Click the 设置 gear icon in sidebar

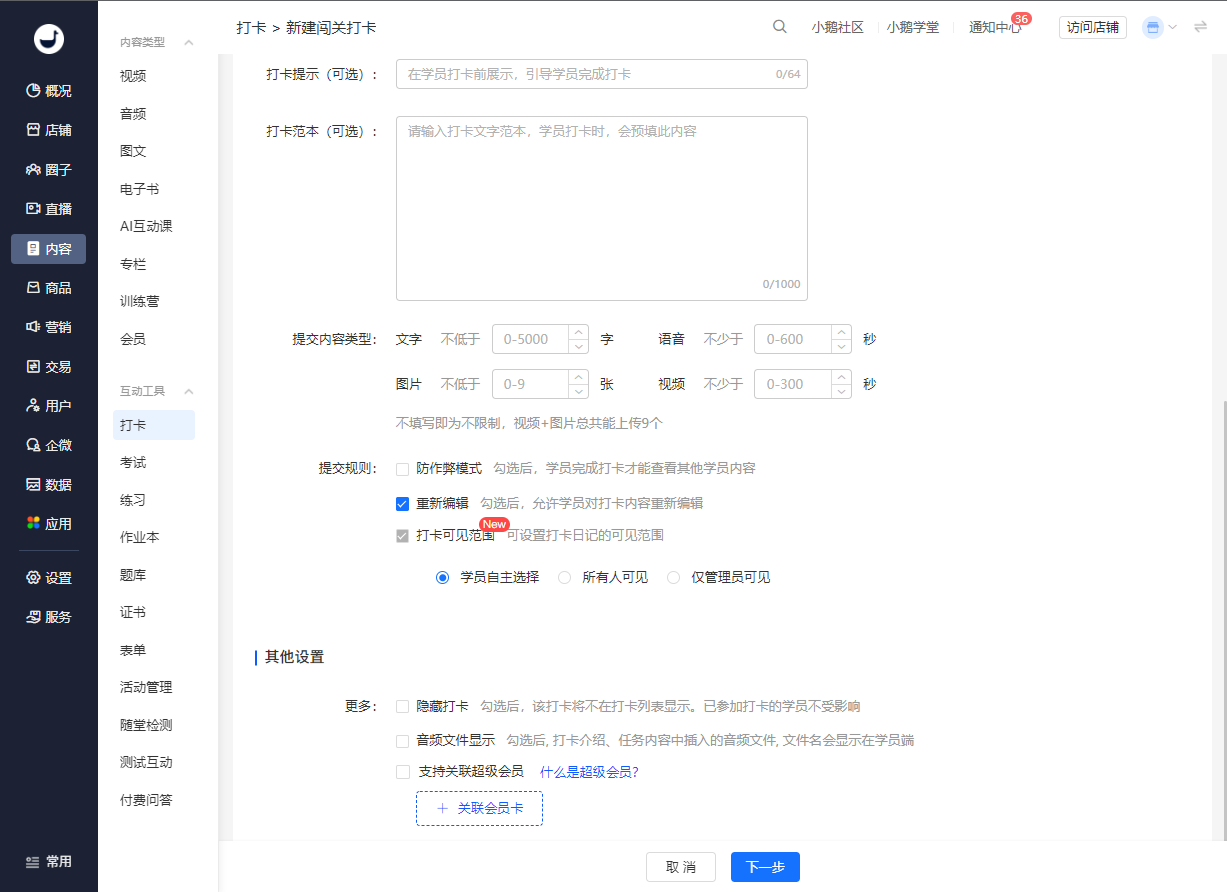(x=33, y=578)
